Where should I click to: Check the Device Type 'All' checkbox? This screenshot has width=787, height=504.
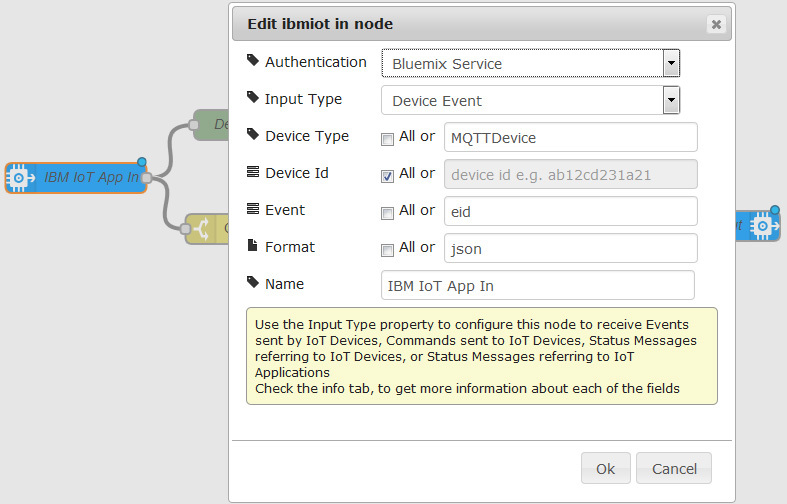tap(387, 139)
